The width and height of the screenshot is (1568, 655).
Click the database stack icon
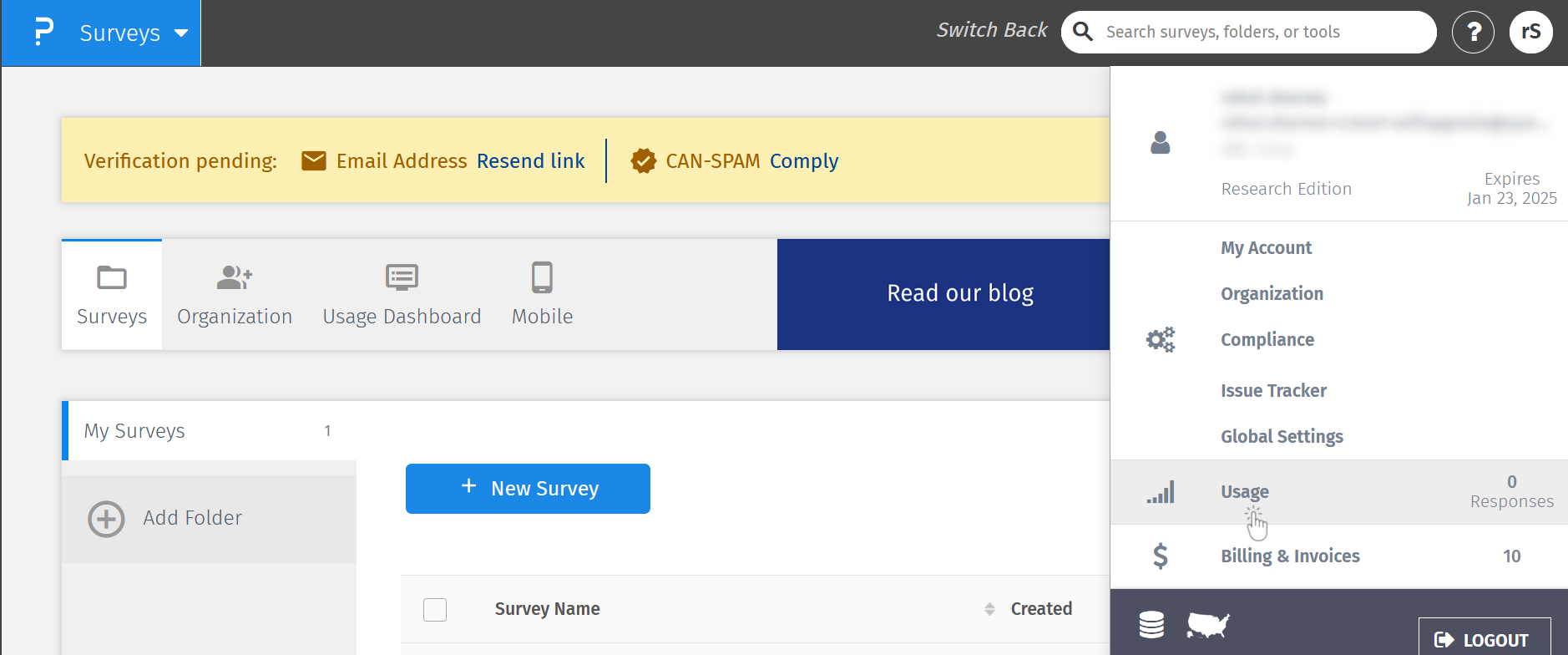point(1151,624)
